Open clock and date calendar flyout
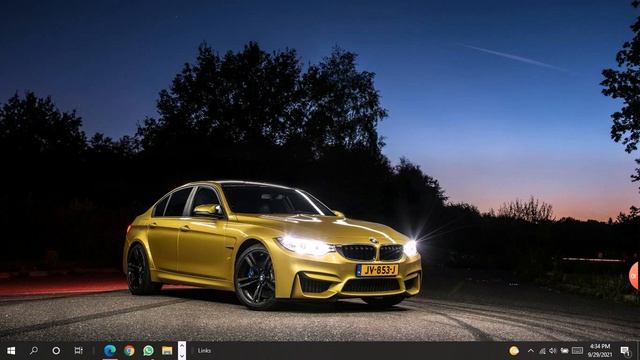 point(600,351)
